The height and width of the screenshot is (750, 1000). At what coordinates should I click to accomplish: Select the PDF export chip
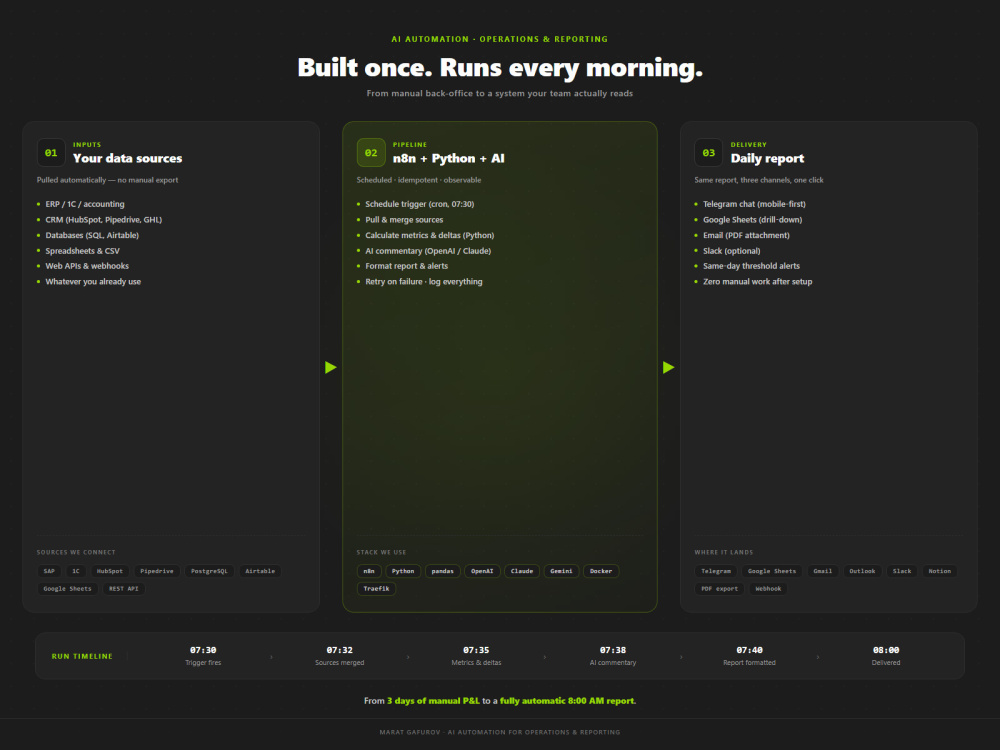(719, 589)
